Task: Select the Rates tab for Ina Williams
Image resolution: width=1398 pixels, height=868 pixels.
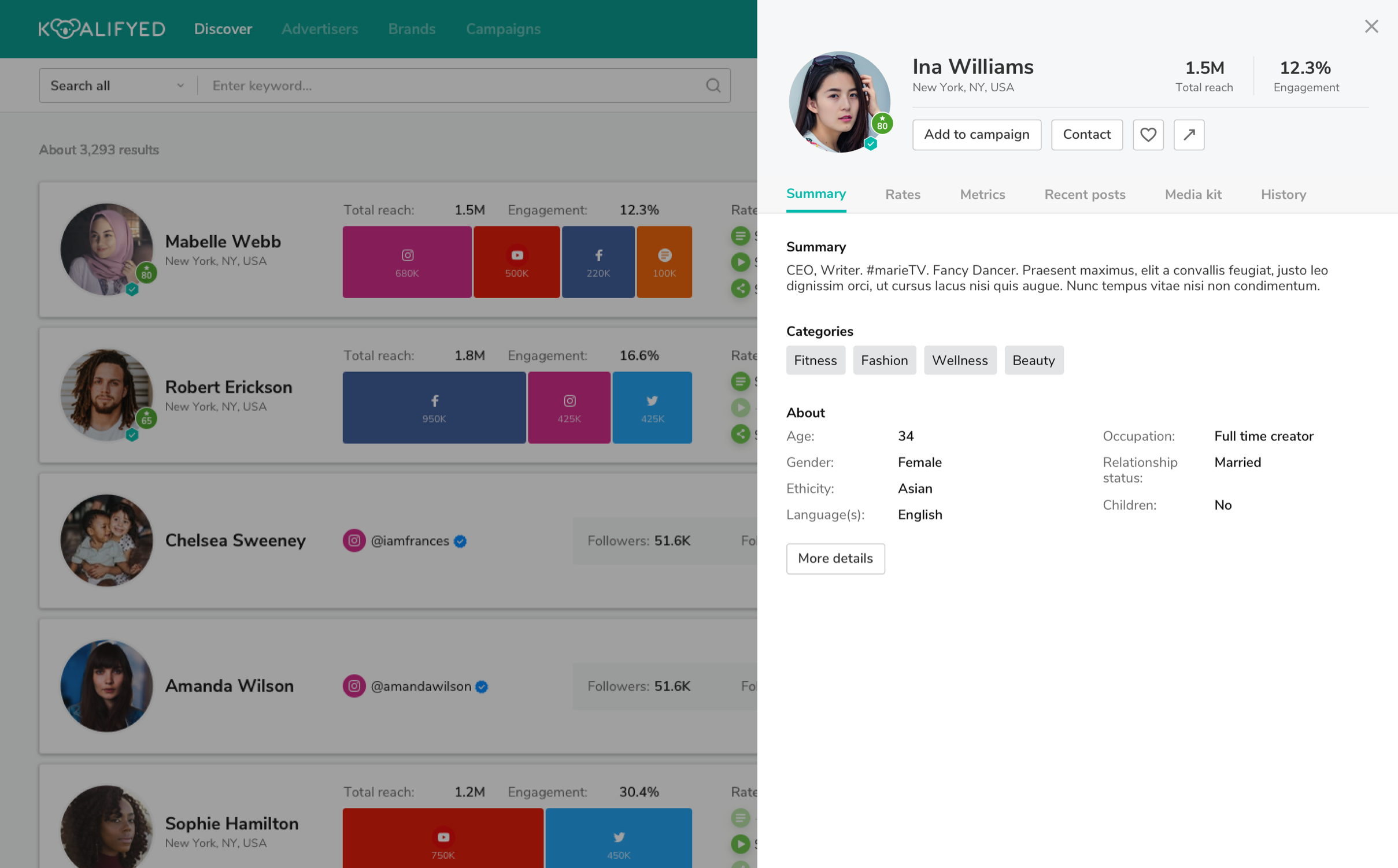Action: pos(903,194)
